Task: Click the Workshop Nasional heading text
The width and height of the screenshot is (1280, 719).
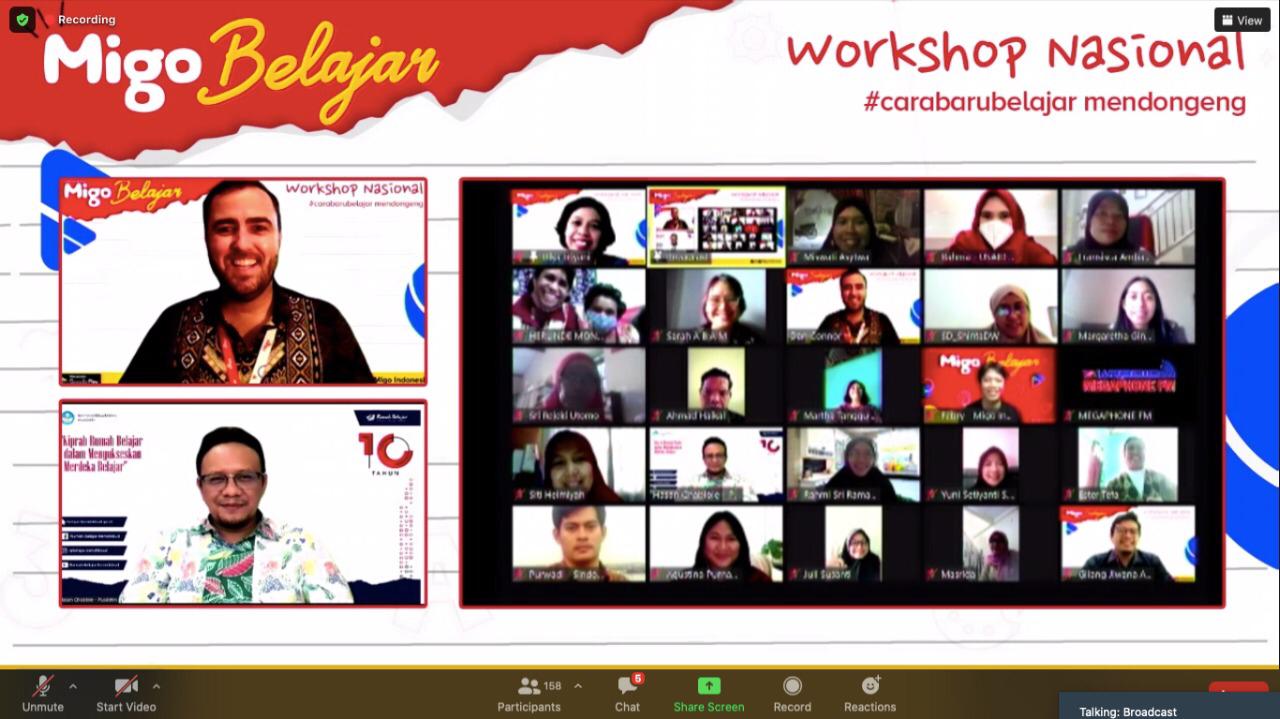Action: coord(1016,51)
